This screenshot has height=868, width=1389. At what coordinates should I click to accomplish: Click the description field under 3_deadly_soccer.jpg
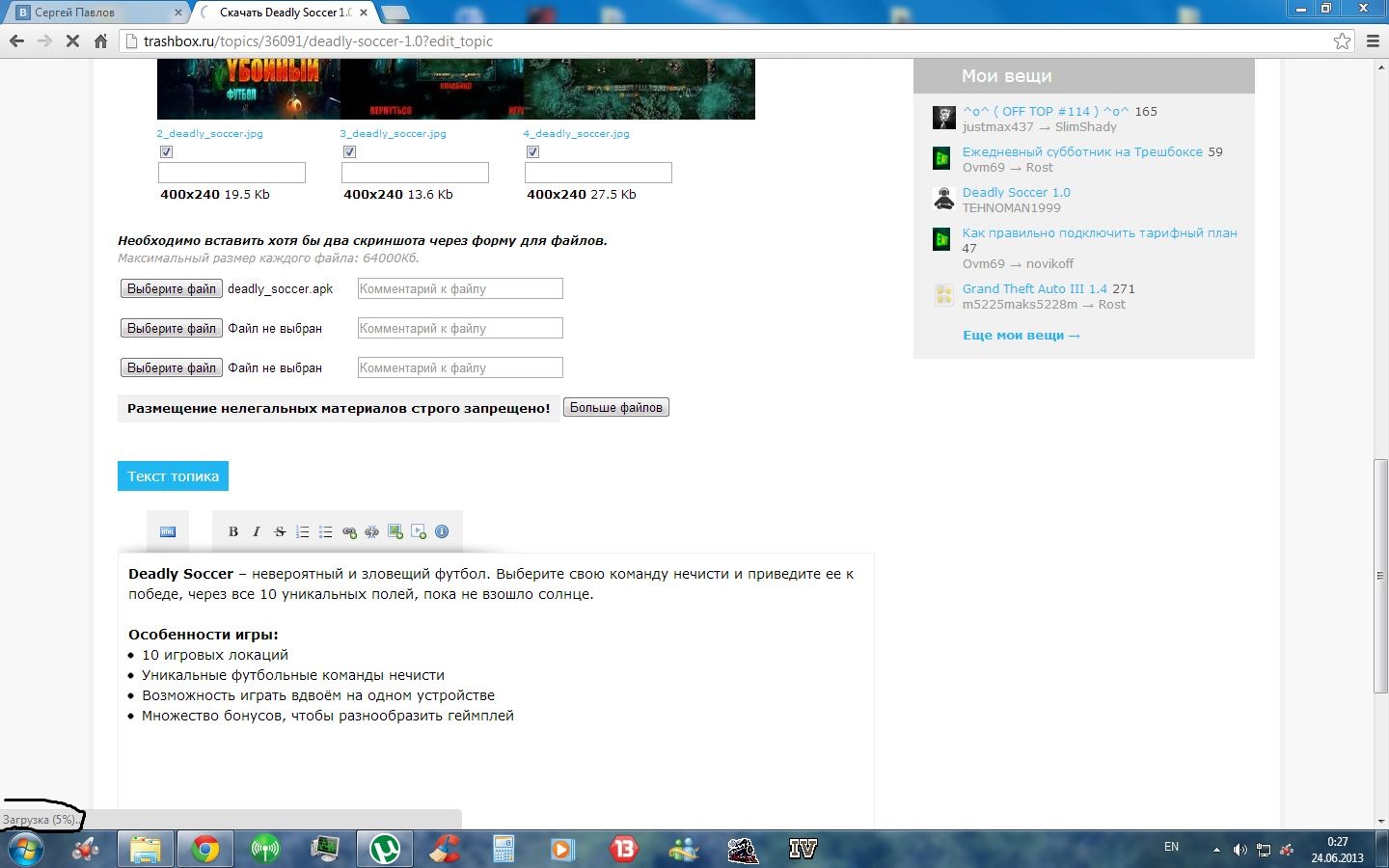pyautogui.click(x=415, y=173)
